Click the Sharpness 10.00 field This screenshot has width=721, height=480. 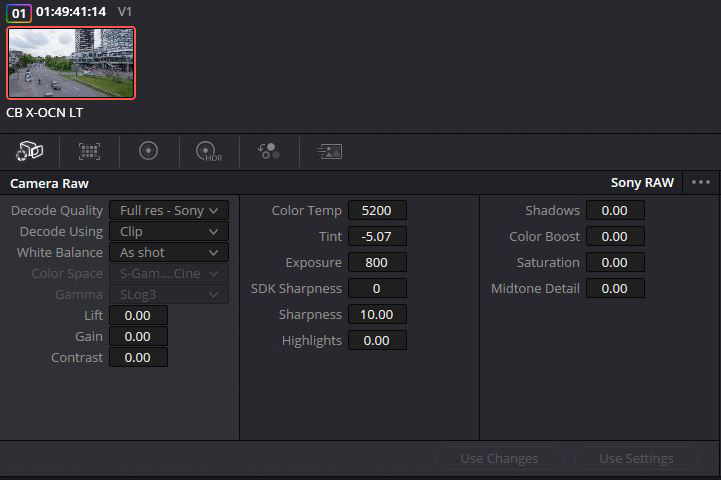coord(377,314)
